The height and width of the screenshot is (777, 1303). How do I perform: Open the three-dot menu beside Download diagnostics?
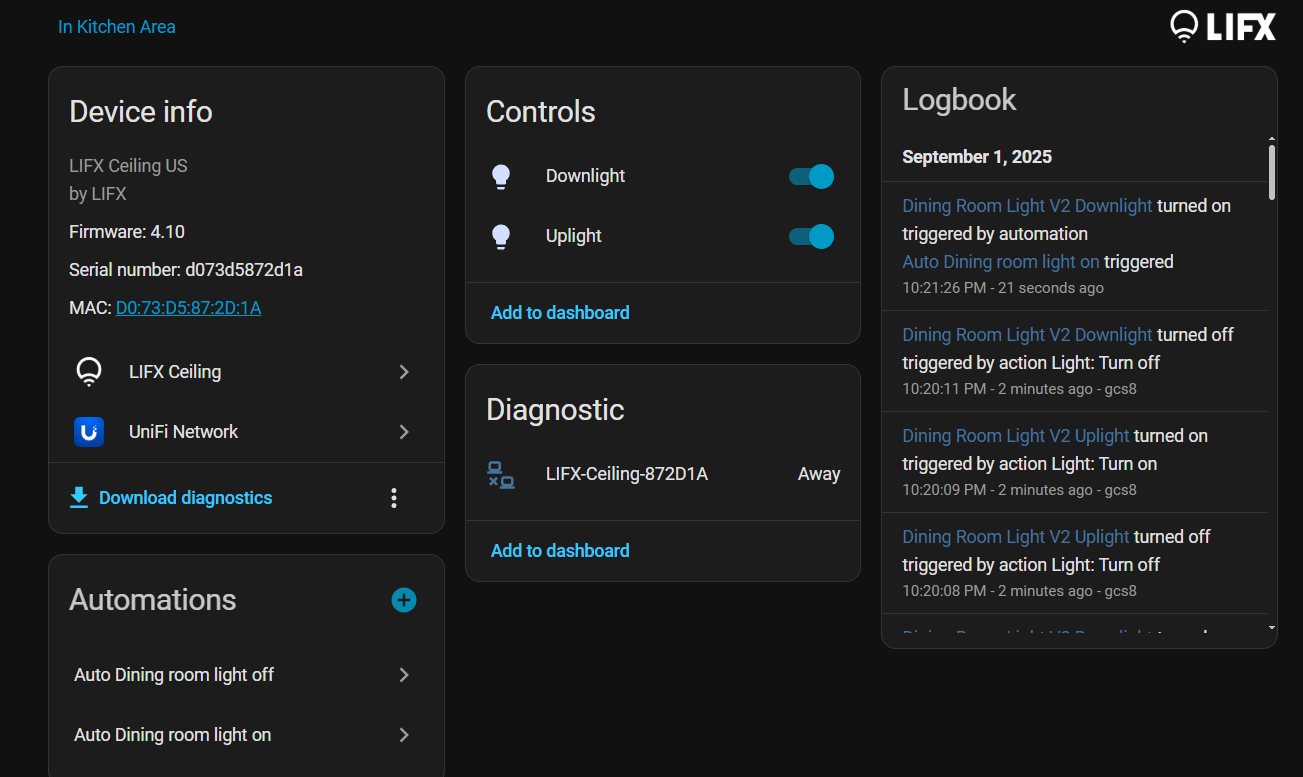pos(394,498)
